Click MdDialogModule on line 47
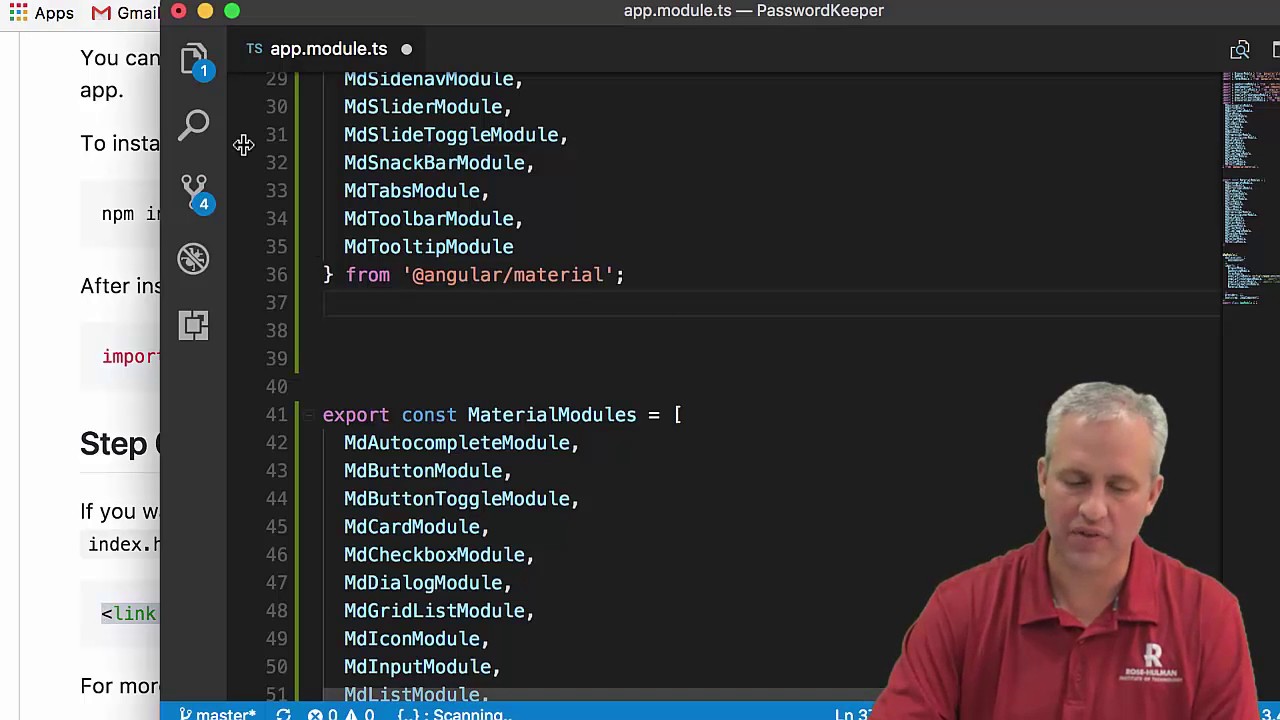This screenshot has width=1280, height=720. click(423, 583)
